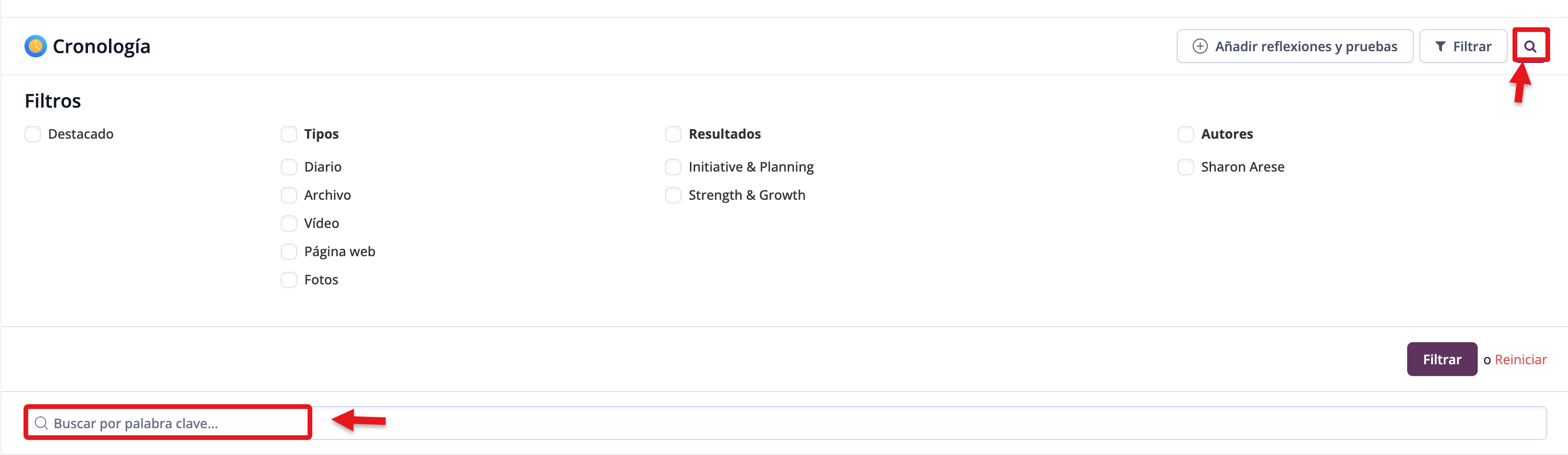Check the Sharon Arese author filter

(1186, 167)
